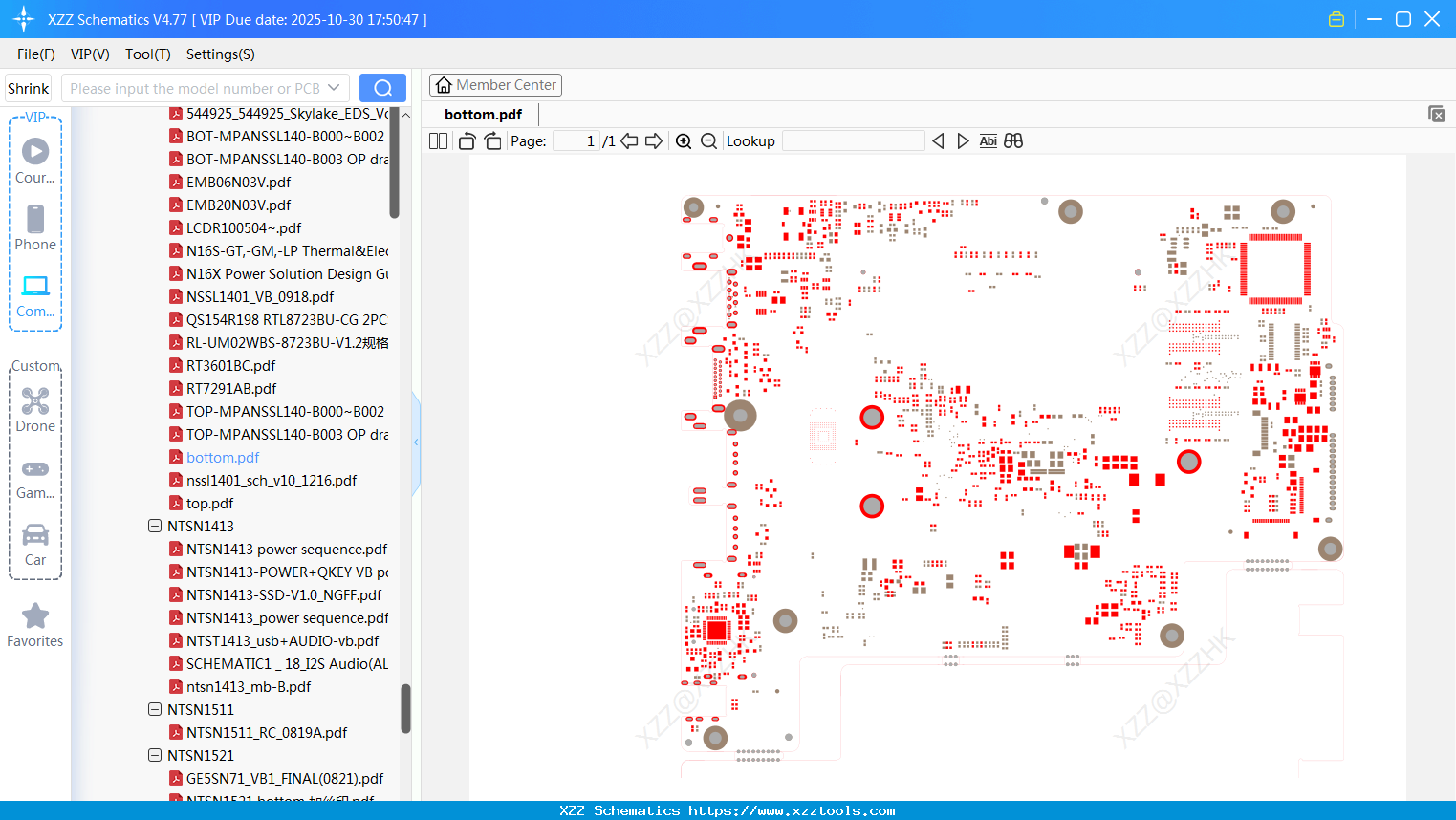1456x820 pixels.
Task: Open the N16S-GT,-GM,-LP Thermal file
Action: (x=287, y=250)
